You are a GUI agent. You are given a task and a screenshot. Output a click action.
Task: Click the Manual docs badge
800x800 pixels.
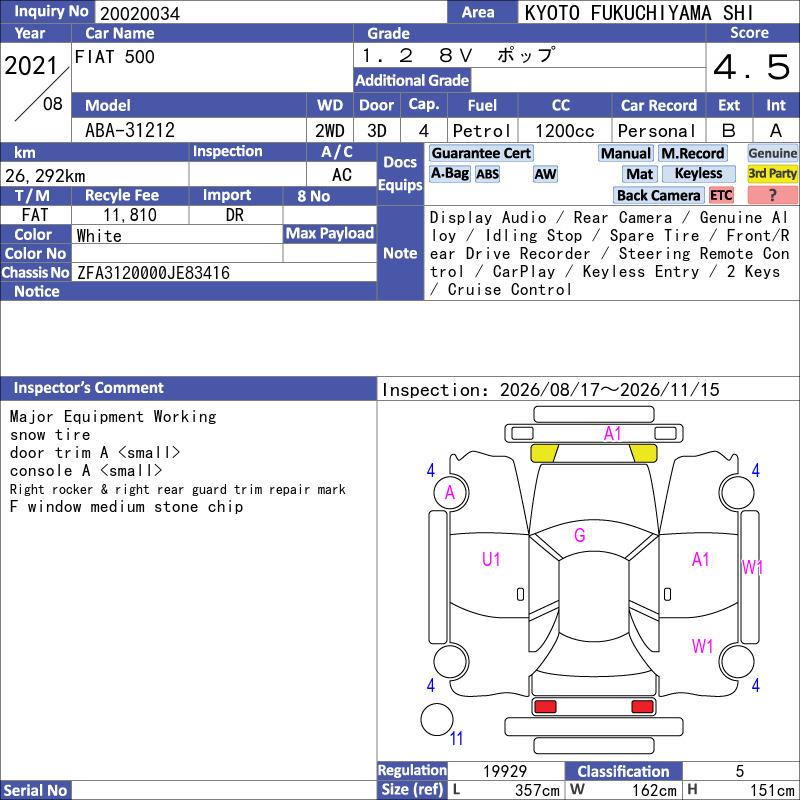pos(626,153)
